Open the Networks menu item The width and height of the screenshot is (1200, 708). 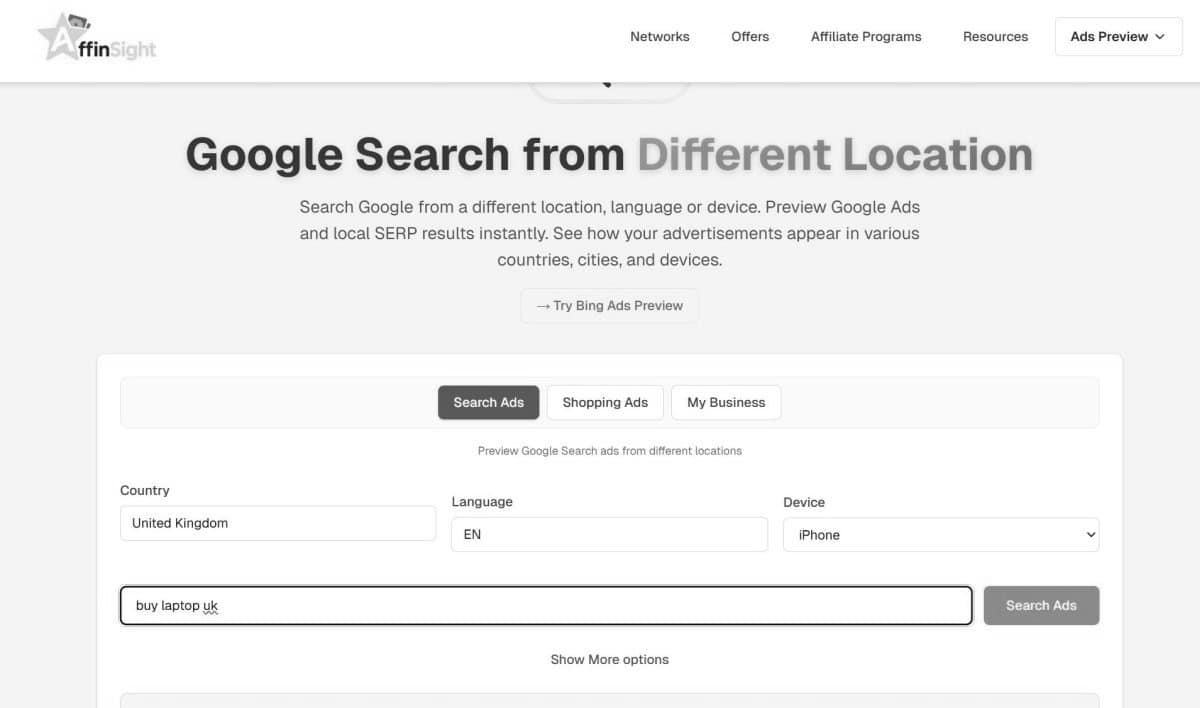(x=659, y=37)
